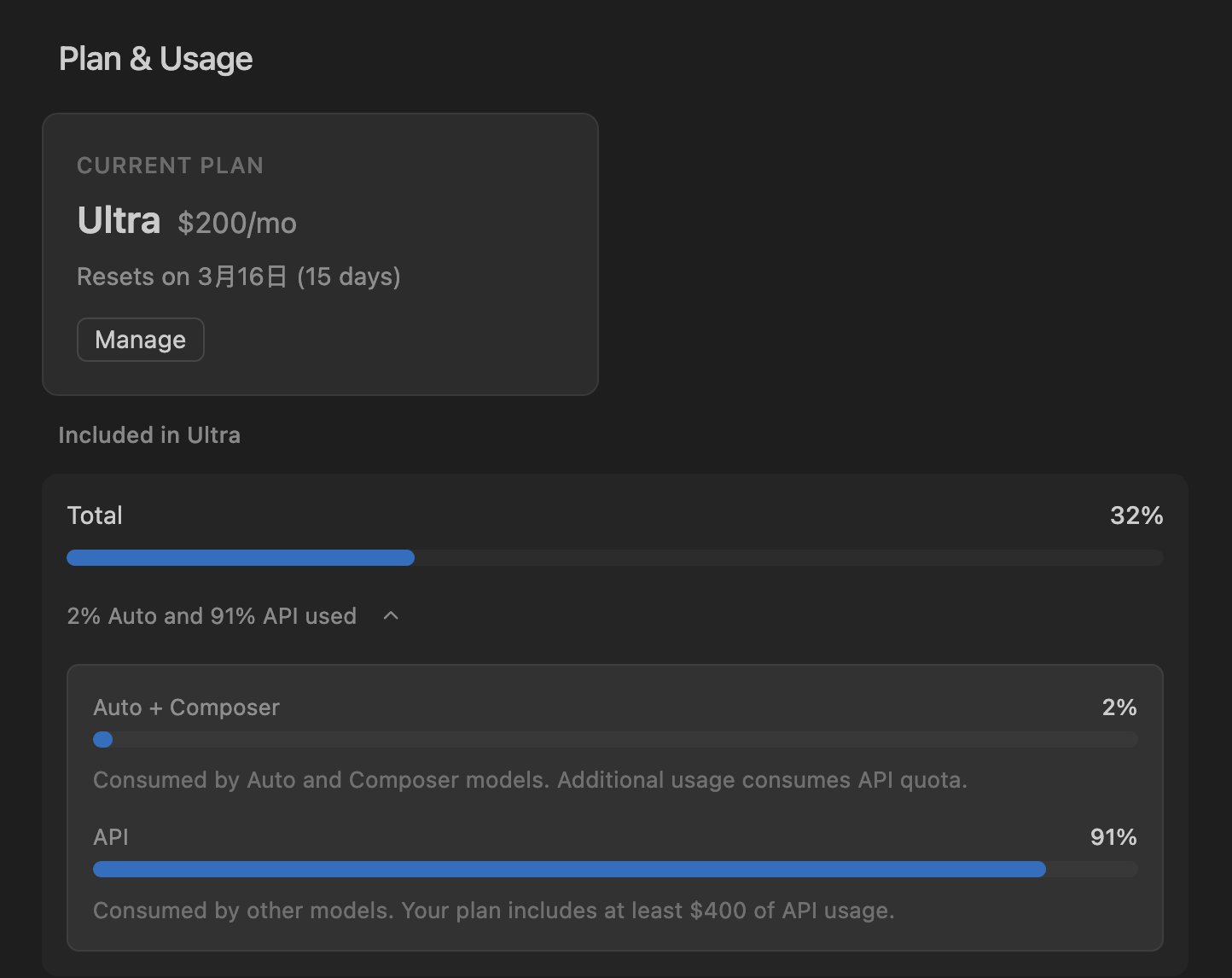Click the API section label
This screenshot has height=978, width=1232.
point(111,837)
